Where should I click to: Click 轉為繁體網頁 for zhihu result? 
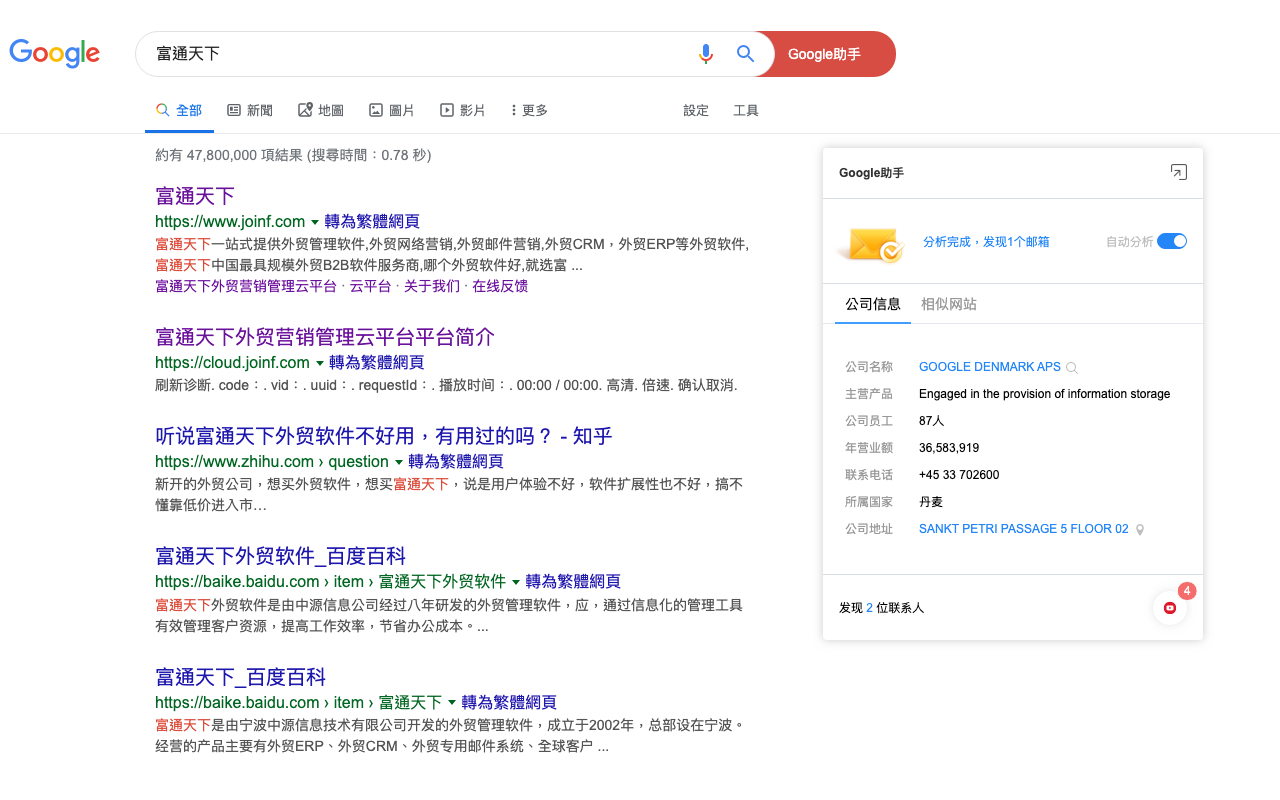tap(456, 461)
